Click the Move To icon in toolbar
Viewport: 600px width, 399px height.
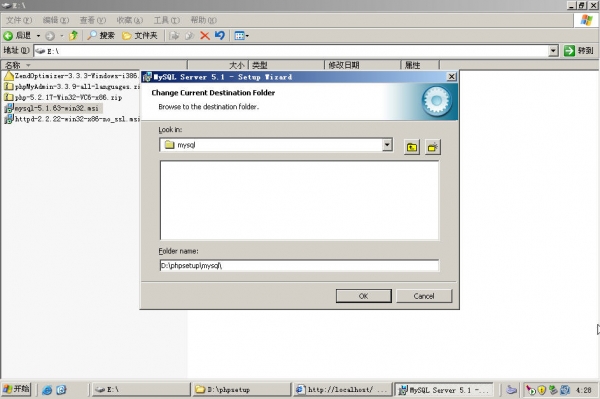[x=174, y=36]
